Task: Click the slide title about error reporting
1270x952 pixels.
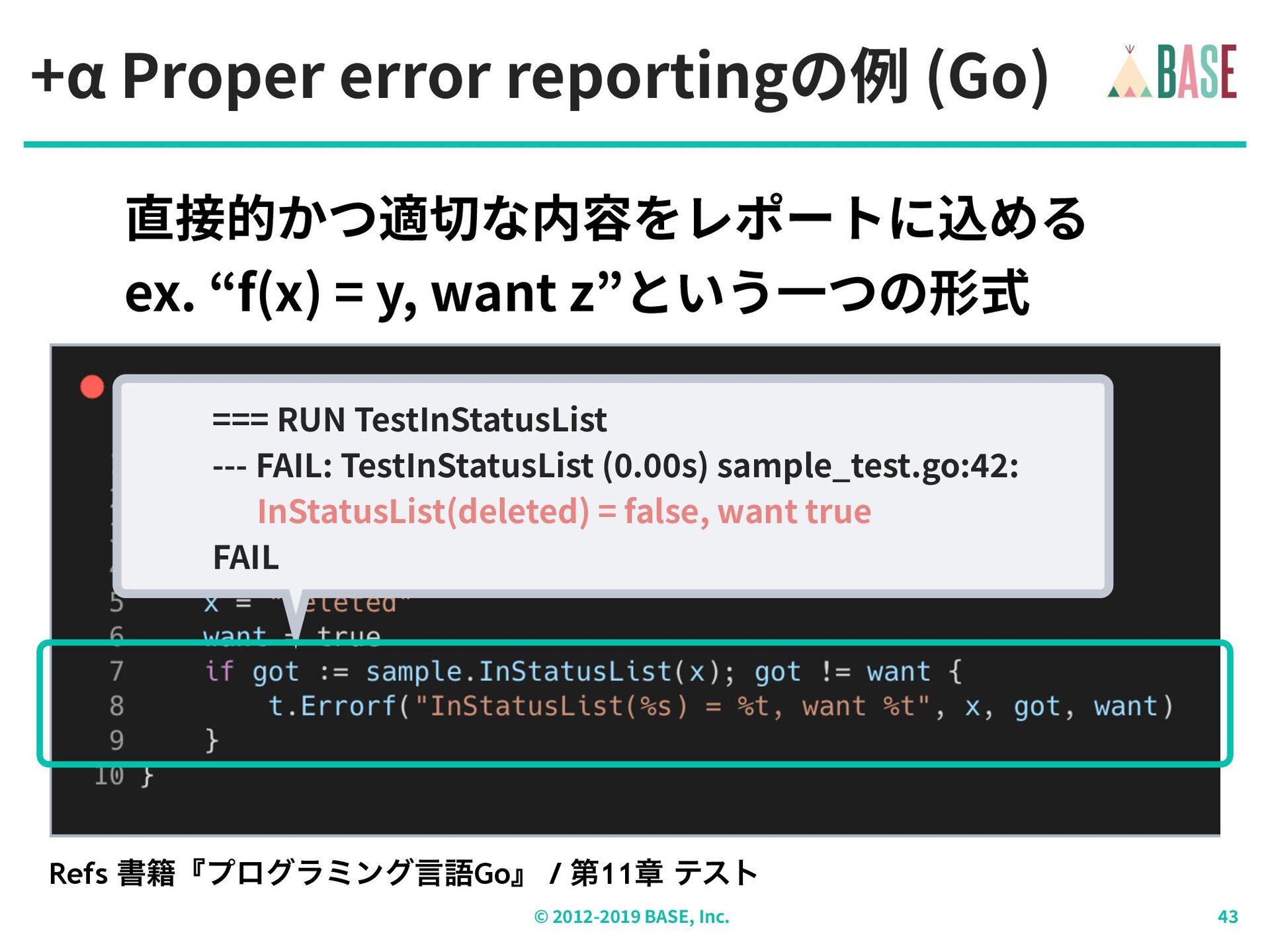Action: click(x=539, y=77)
